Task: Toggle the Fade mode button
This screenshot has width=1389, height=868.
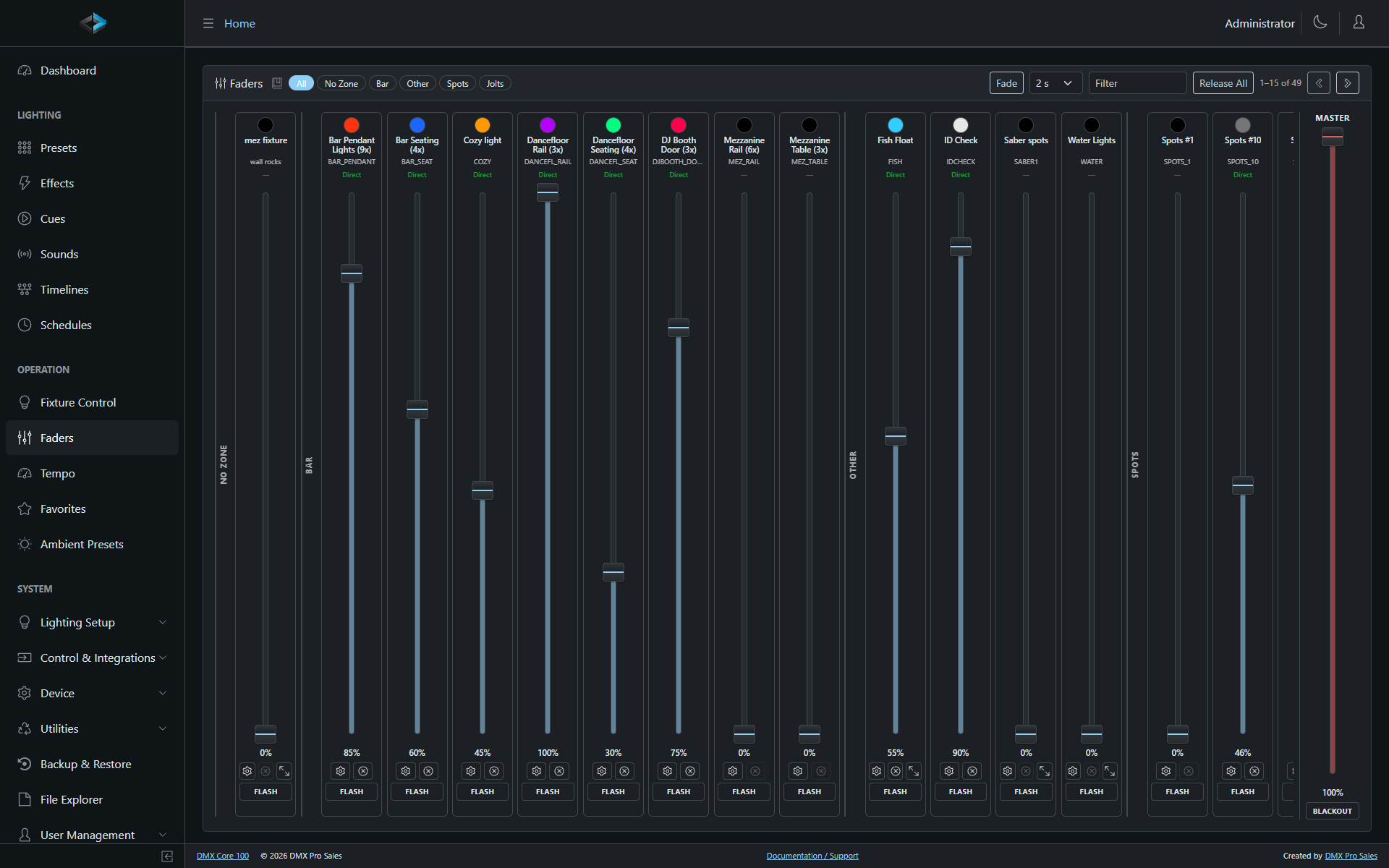Action: click(x=1006, y=83)
